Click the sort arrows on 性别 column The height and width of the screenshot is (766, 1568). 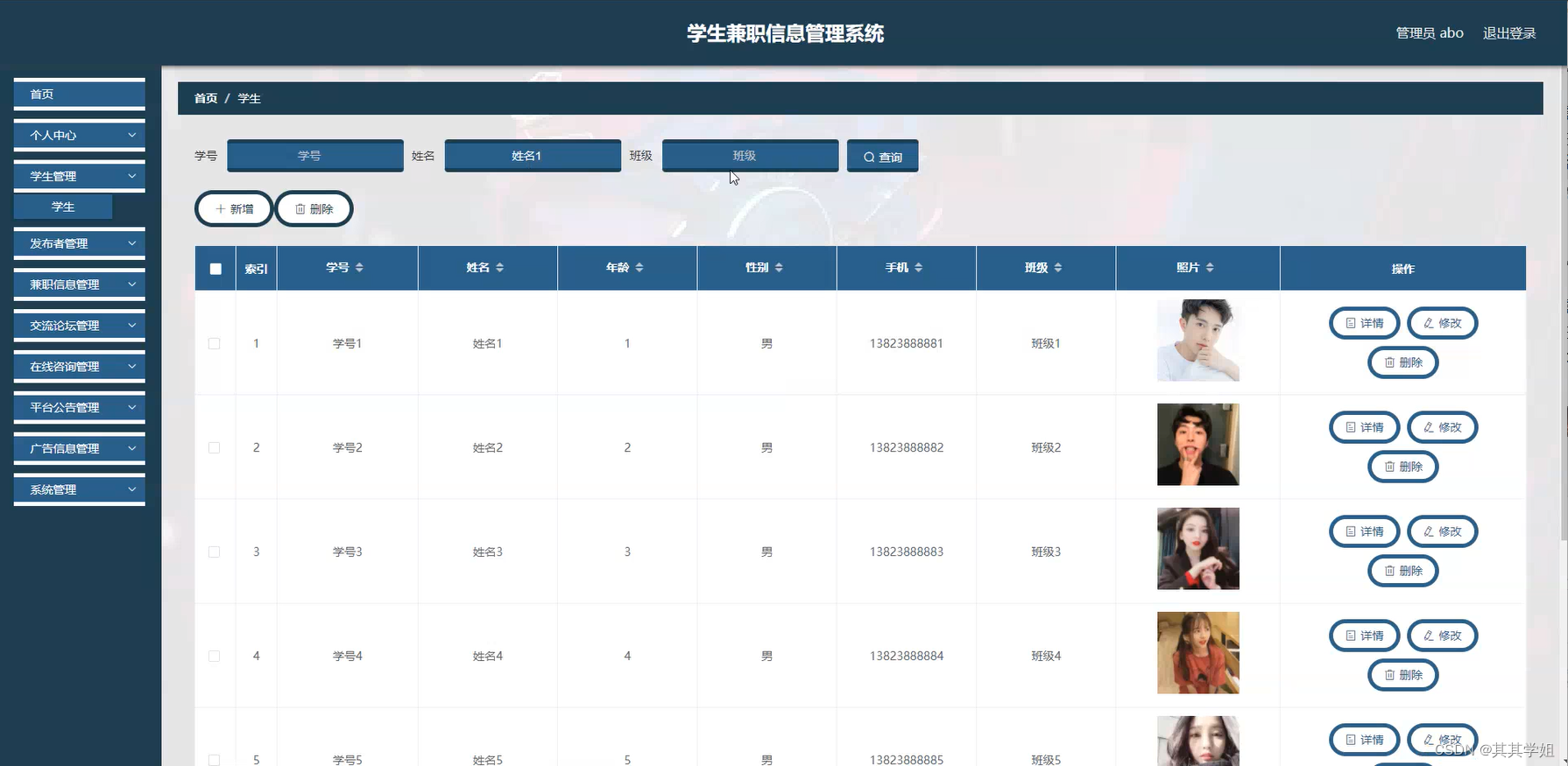click(x=779, y=268)
